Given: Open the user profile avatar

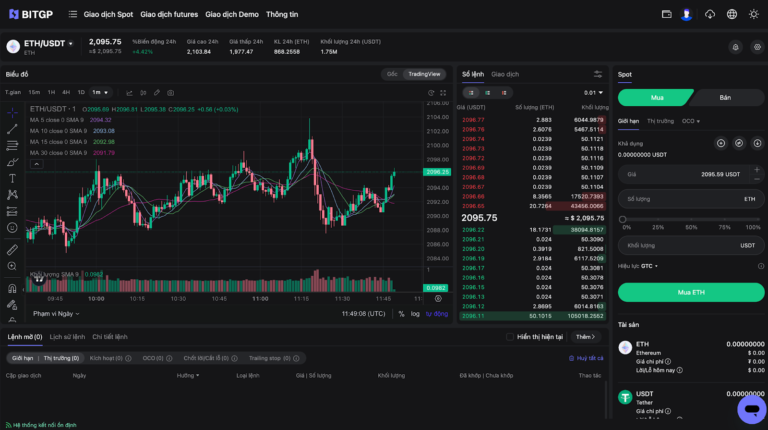Looking at the screenshot, I should 686,14.
